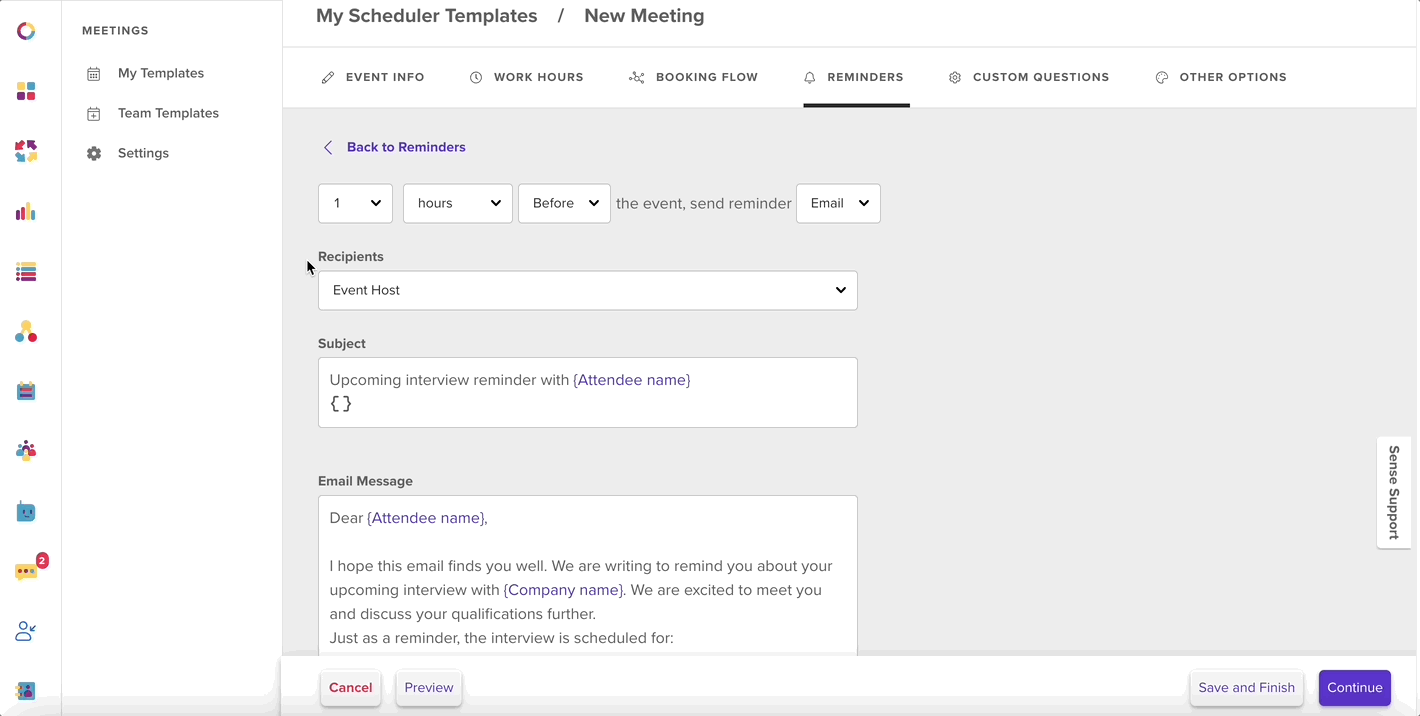This screenshot has height=716, width=1420.
Task: Open the Sense Support side tab
Action: click(x=1394, y=492)
